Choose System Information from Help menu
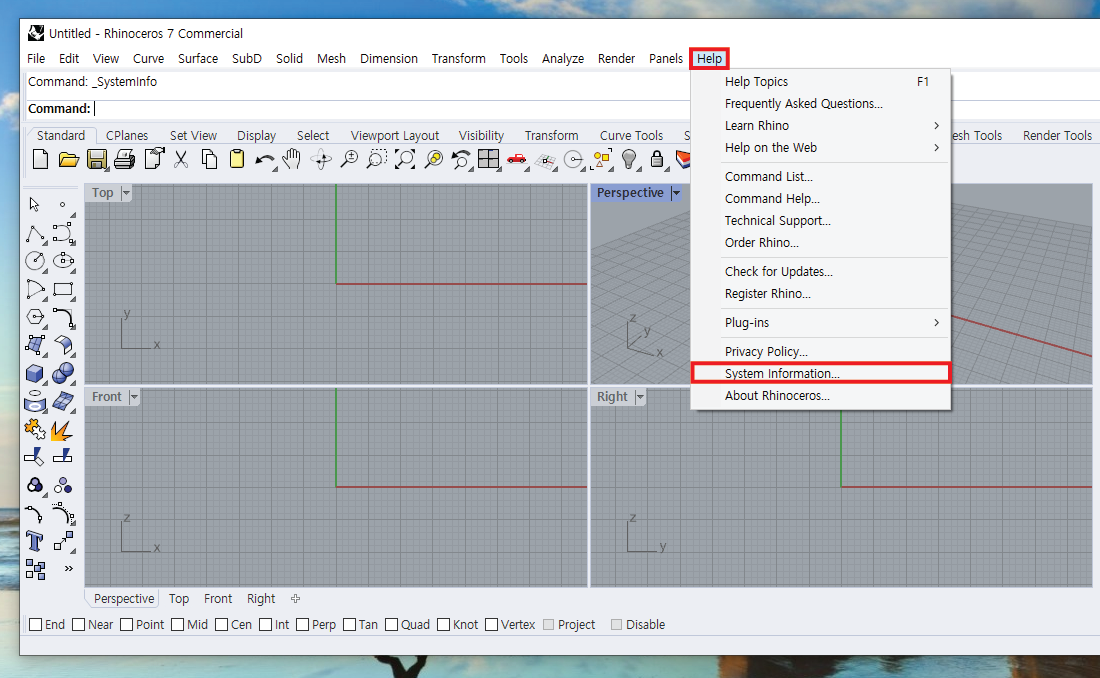This screenshot has height=678, width=1100. click(821, 373)
